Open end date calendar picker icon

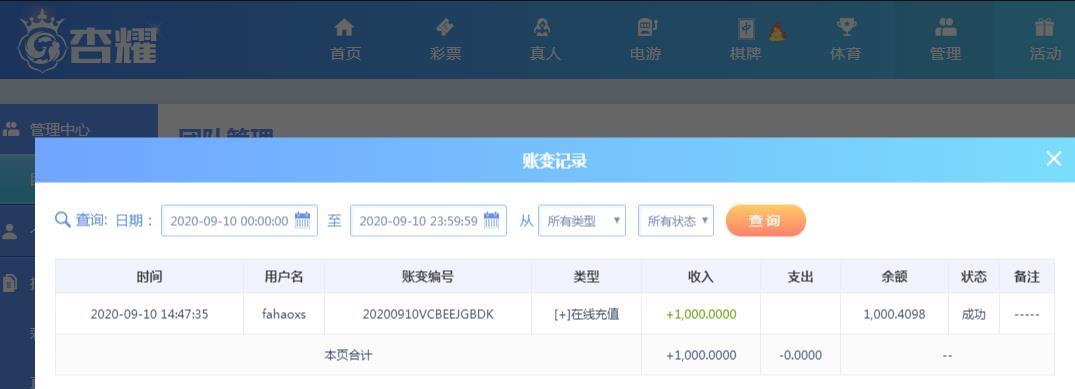pos(492,220)
